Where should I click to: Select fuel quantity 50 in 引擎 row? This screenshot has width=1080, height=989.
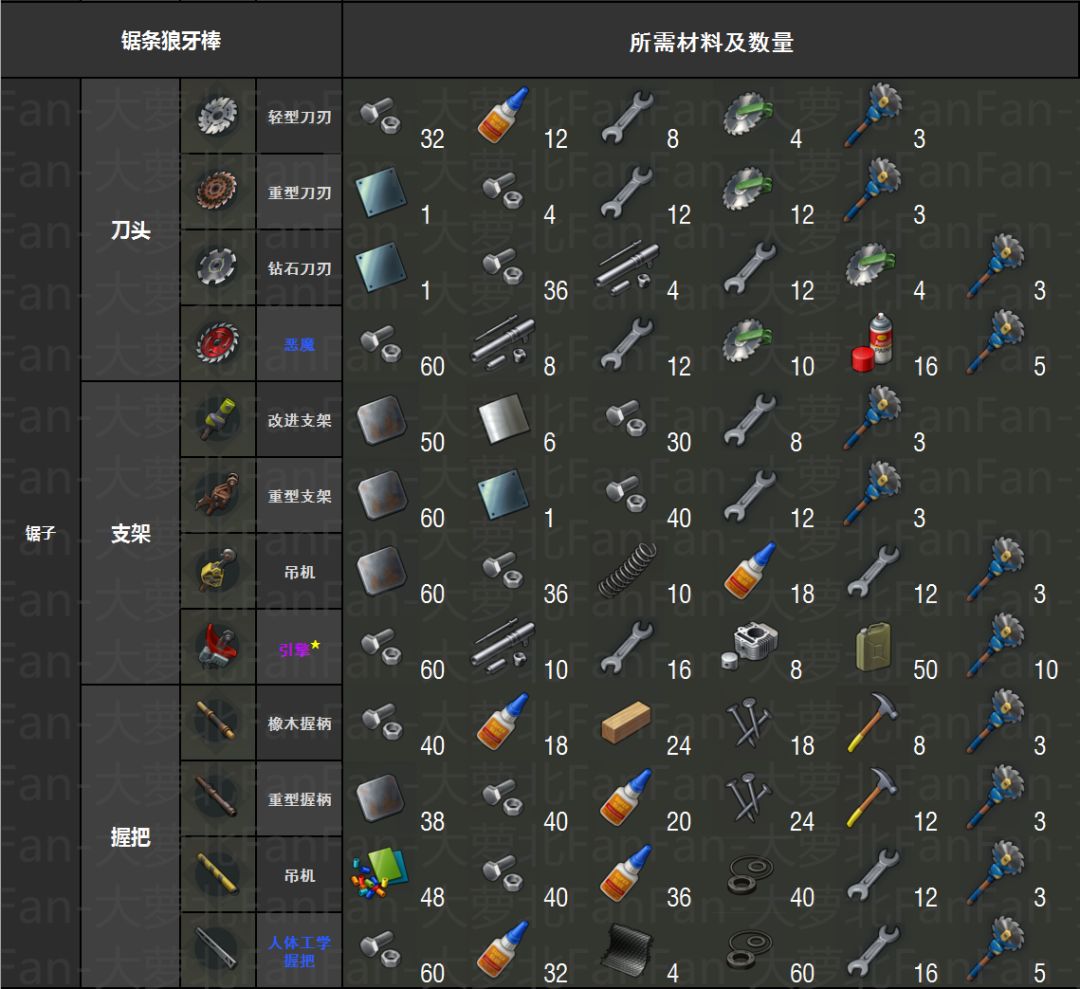click(925, 669)
